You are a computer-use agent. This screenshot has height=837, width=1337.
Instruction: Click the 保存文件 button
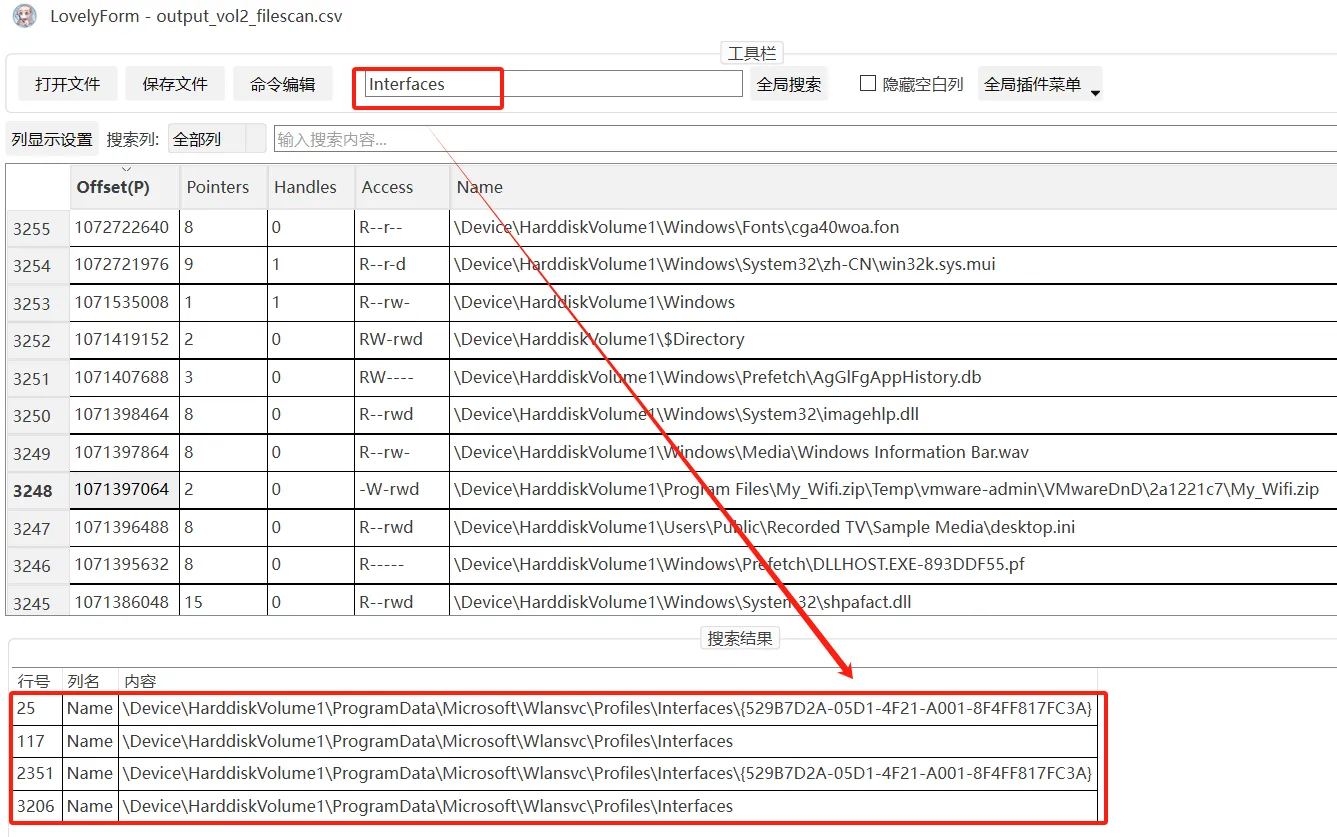coord(175,84)
